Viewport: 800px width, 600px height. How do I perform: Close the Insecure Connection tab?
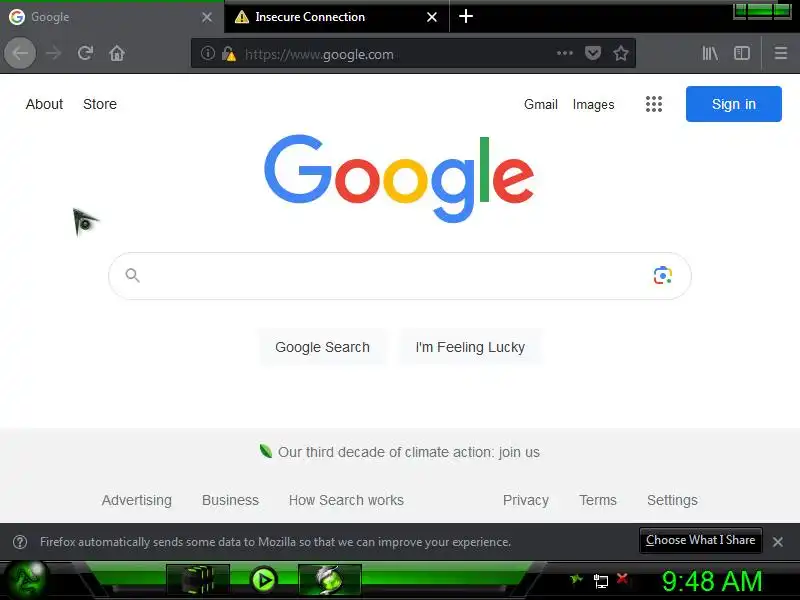click(x=432, y=17)
